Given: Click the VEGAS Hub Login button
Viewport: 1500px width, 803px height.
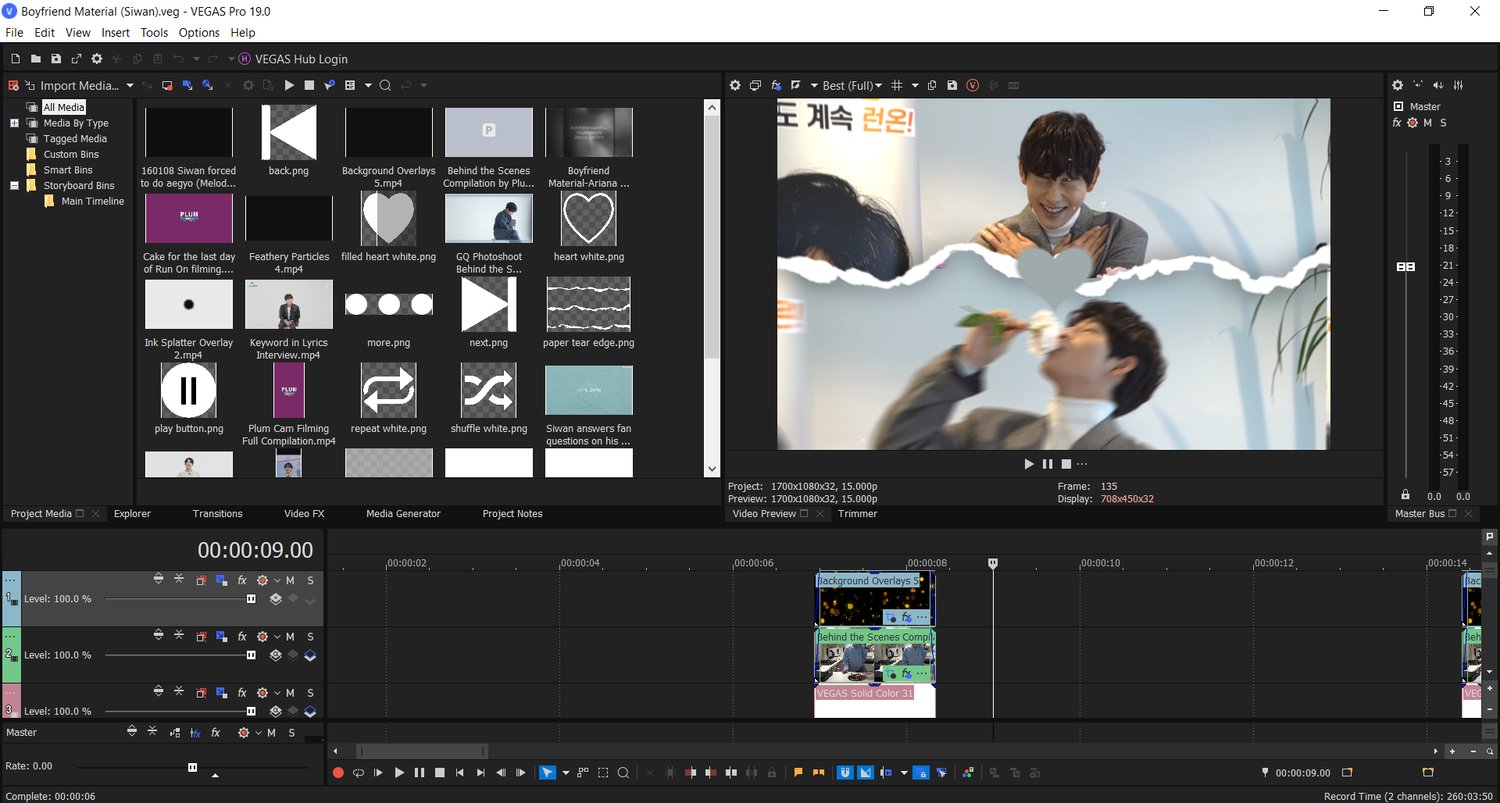Looking at the screenshot, I should [292, 59].
